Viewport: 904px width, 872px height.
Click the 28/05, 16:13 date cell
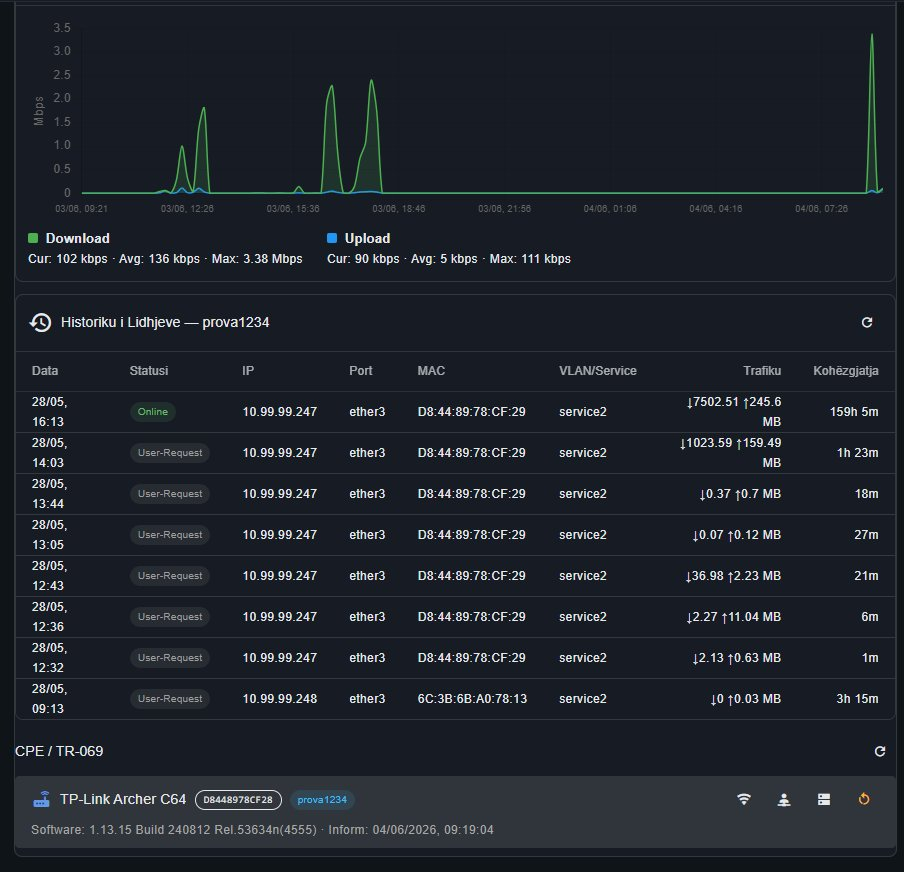click(50, 412)
